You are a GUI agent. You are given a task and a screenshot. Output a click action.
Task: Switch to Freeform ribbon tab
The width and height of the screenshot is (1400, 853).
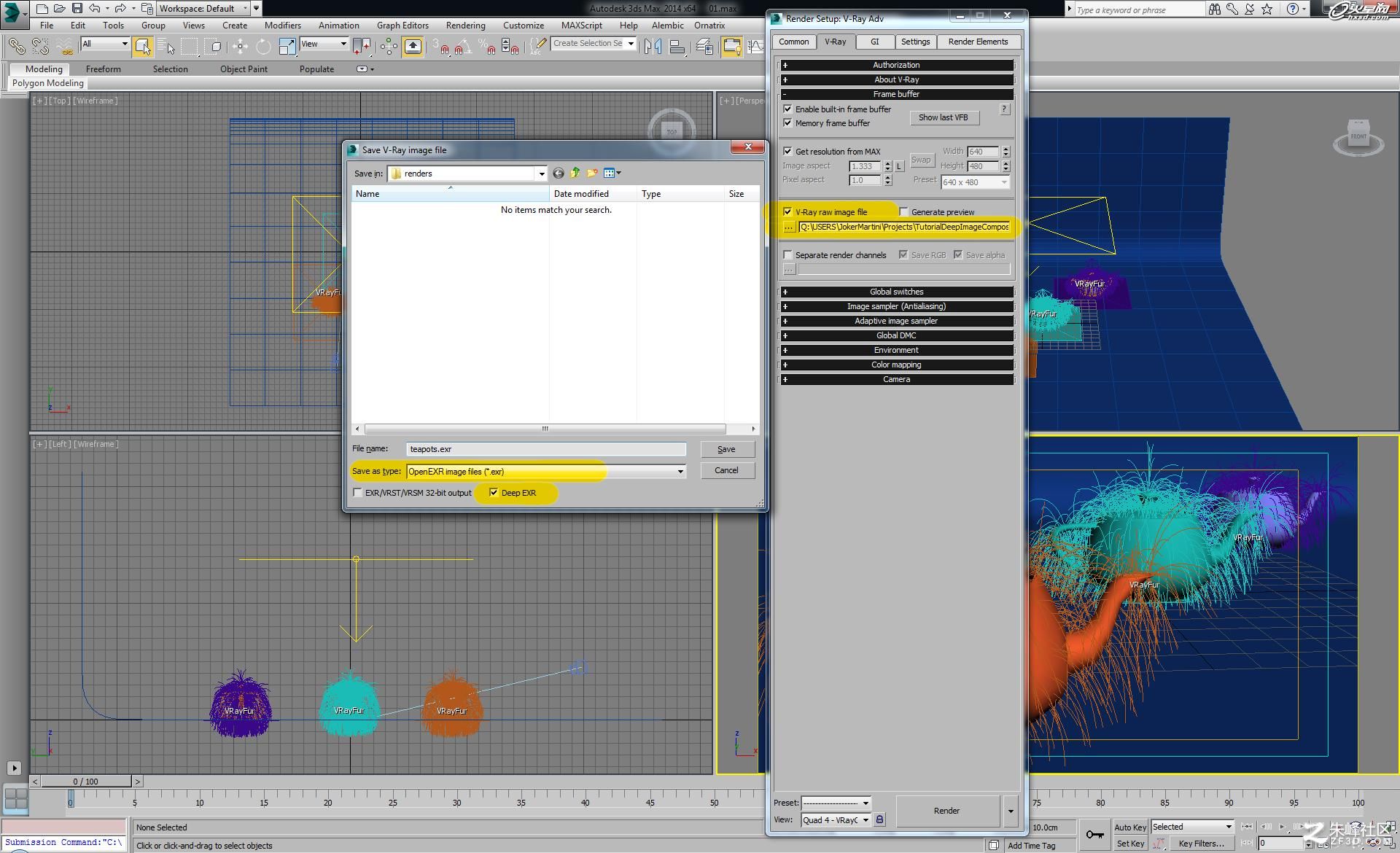pyautogui.click(x=104, y=69)
